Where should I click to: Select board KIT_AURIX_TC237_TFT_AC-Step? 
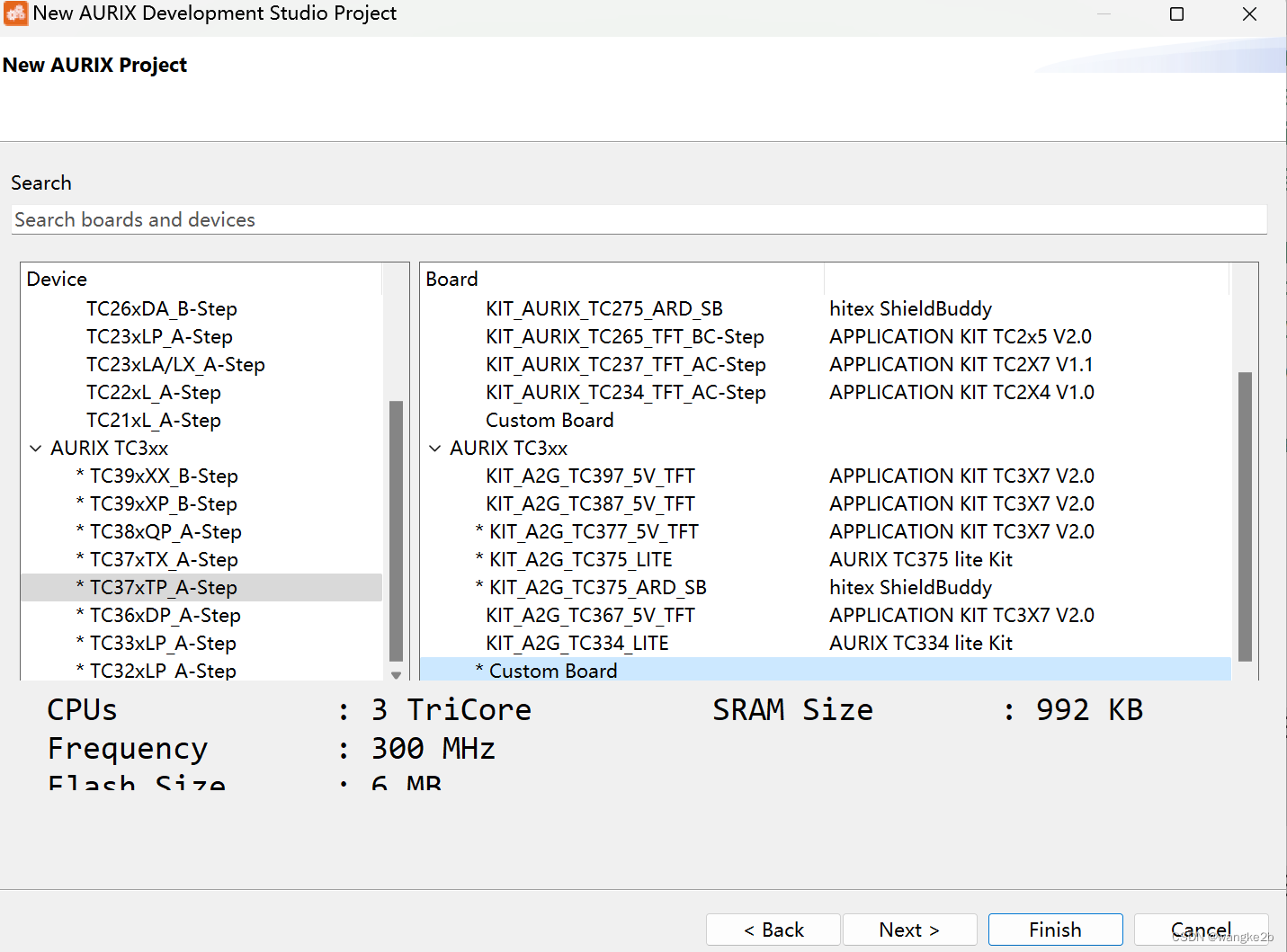[626, 364]
